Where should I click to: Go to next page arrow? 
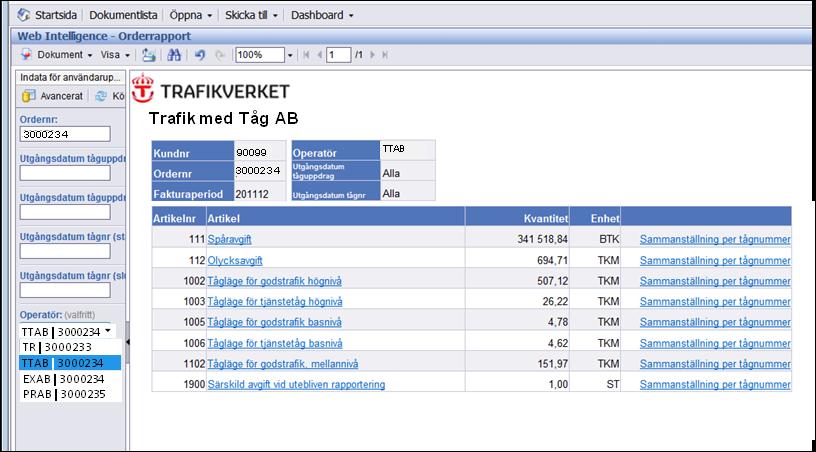point(373,55)
